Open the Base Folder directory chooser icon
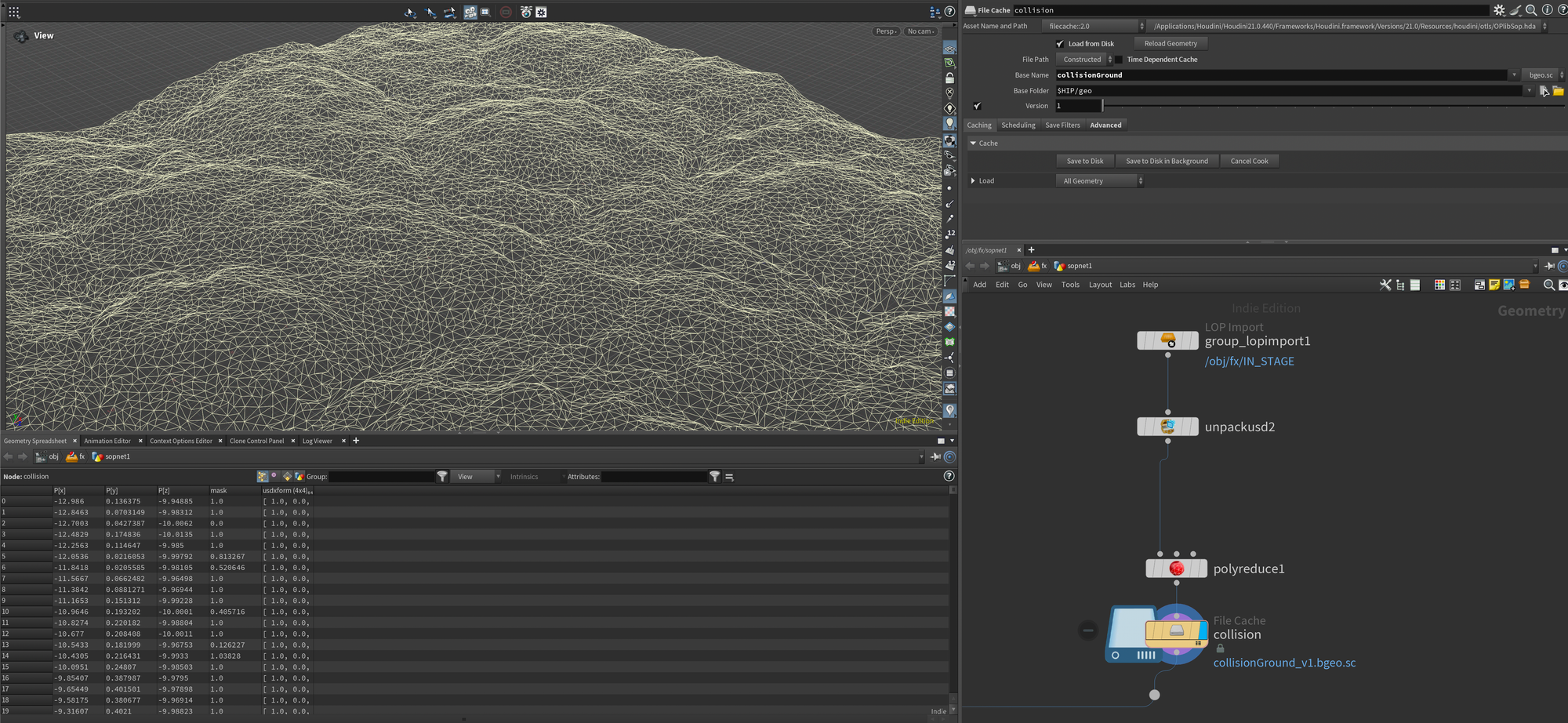The image size is (1568, 723). pyautogui.click(x=1558, y=91)
